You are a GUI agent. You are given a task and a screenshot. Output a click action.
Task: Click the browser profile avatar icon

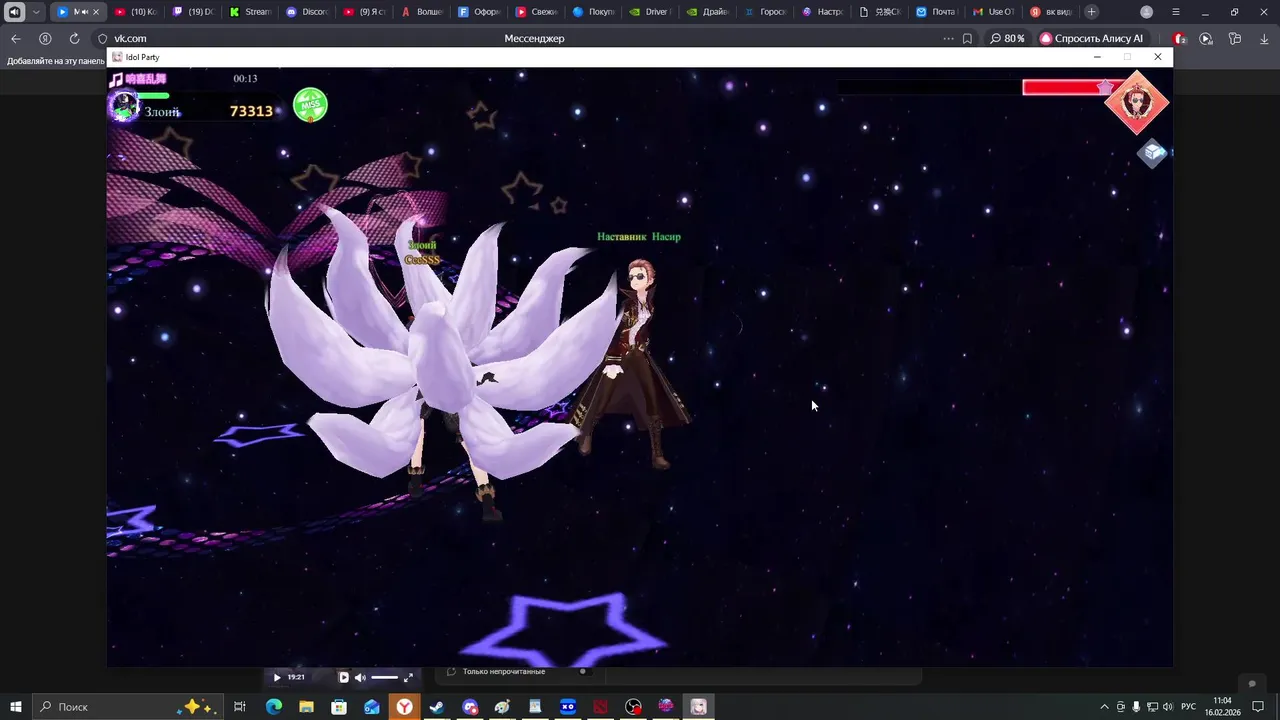pyautogui.click(x=1147, y=12)
